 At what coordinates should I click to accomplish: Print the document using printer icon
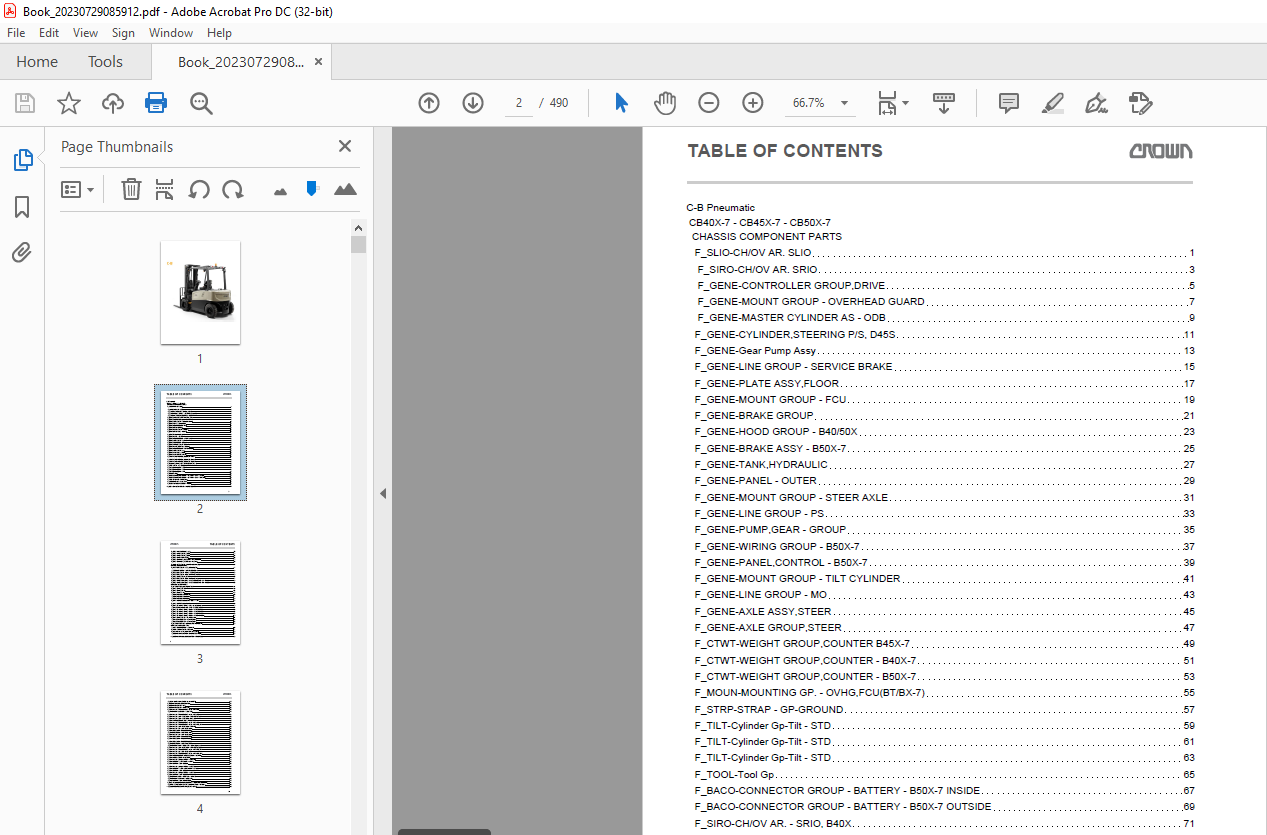[156, 103]
